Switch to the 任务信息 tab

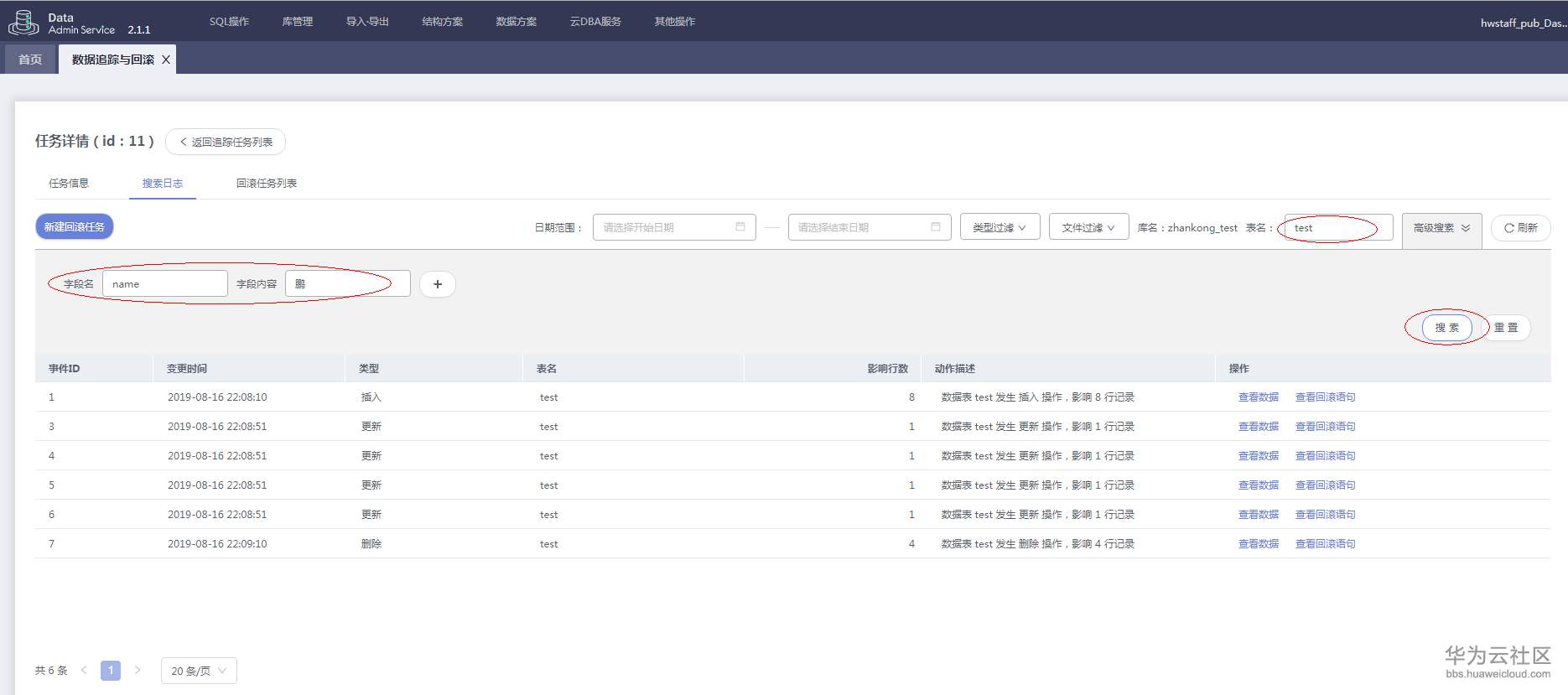click(x=69, y=184)
